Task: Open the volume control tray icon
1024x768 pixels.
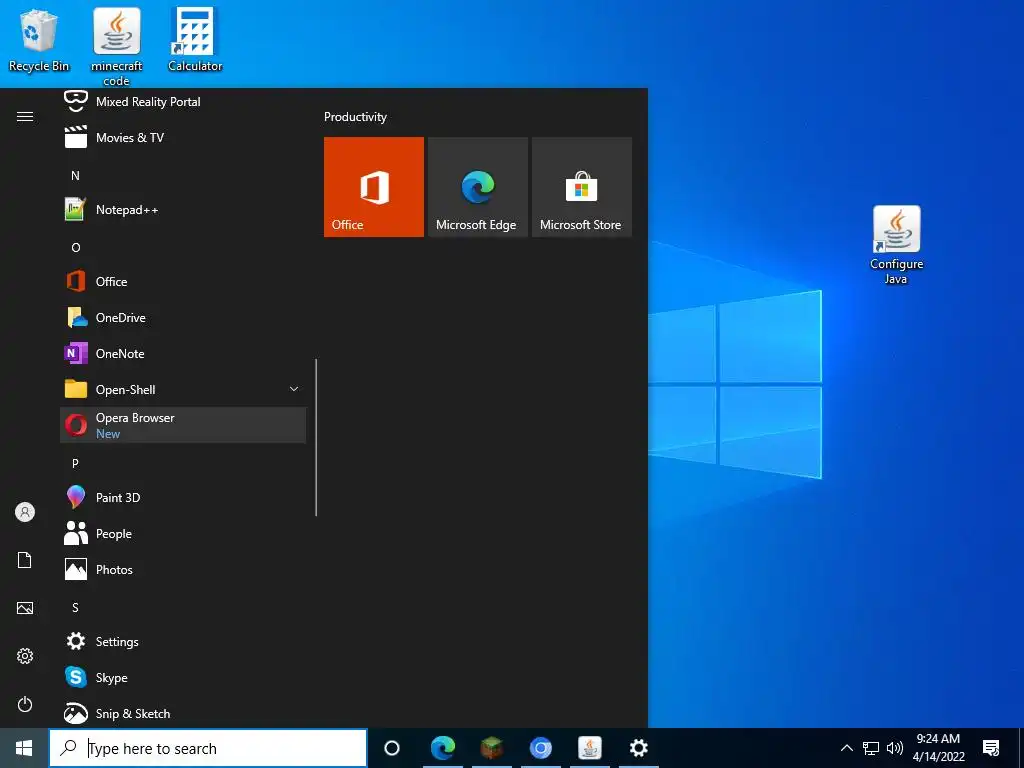Action: (x=895, y=748)
